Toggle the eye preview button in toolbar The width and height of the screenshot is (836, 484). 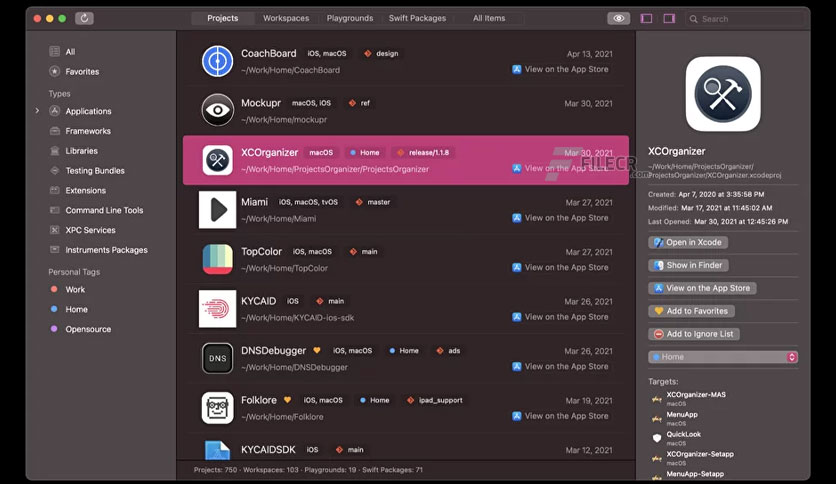coord(618,18)
